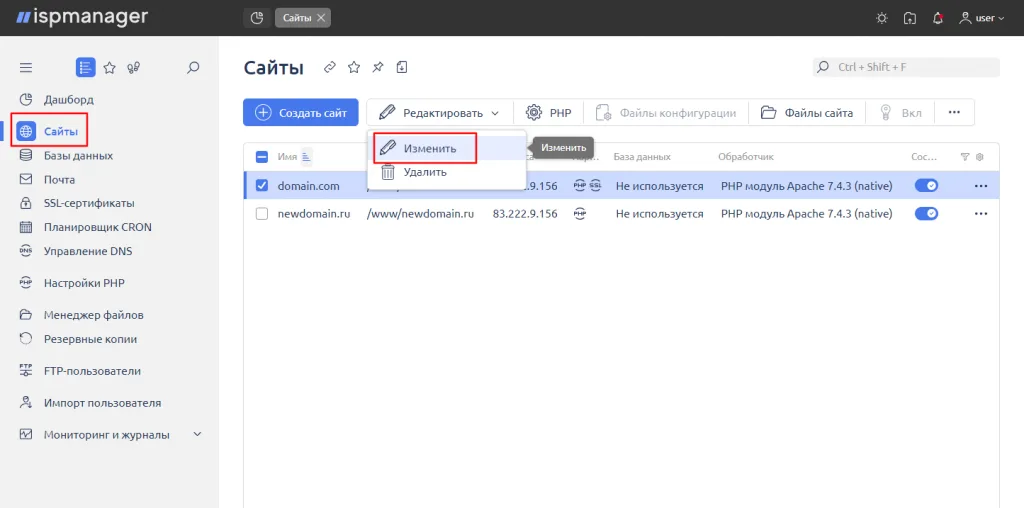Toggle the light/dark theme sun icon
This screenshot has width=1024, height=508.
882,18
